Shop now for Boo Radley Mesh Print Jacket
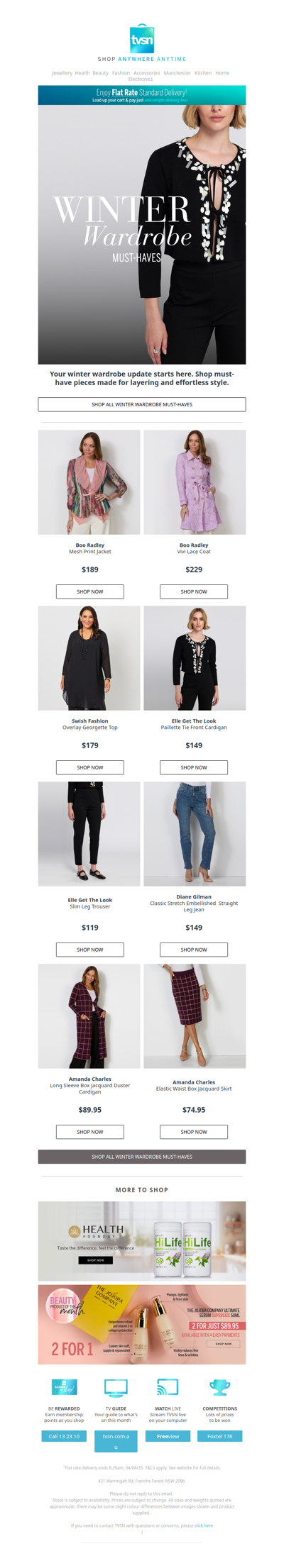The image size is (284, 1568). tap(90, 591)
